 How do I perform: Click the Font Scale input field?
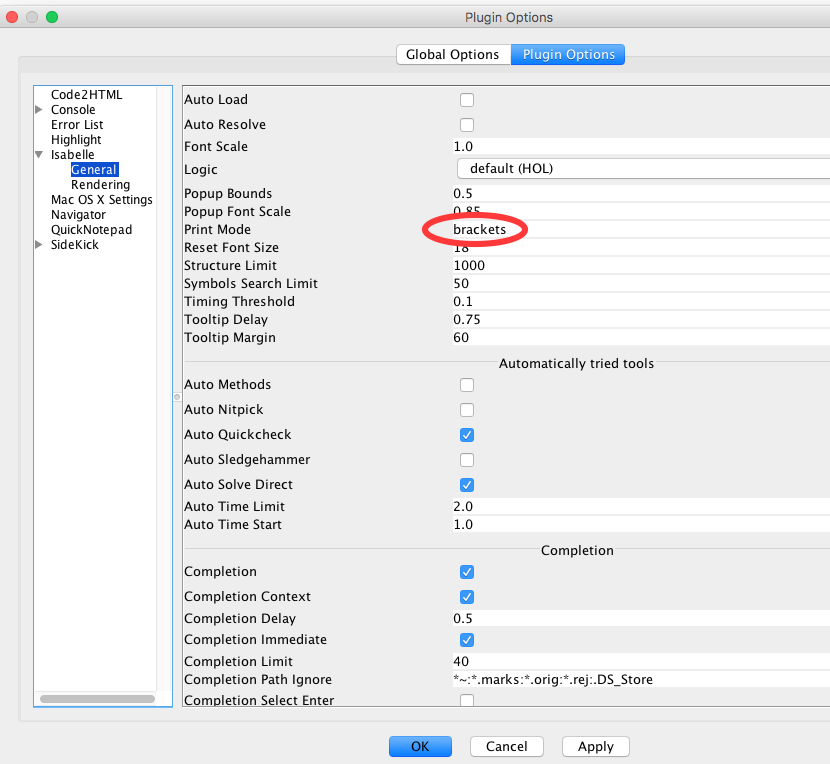pos(640,147)
